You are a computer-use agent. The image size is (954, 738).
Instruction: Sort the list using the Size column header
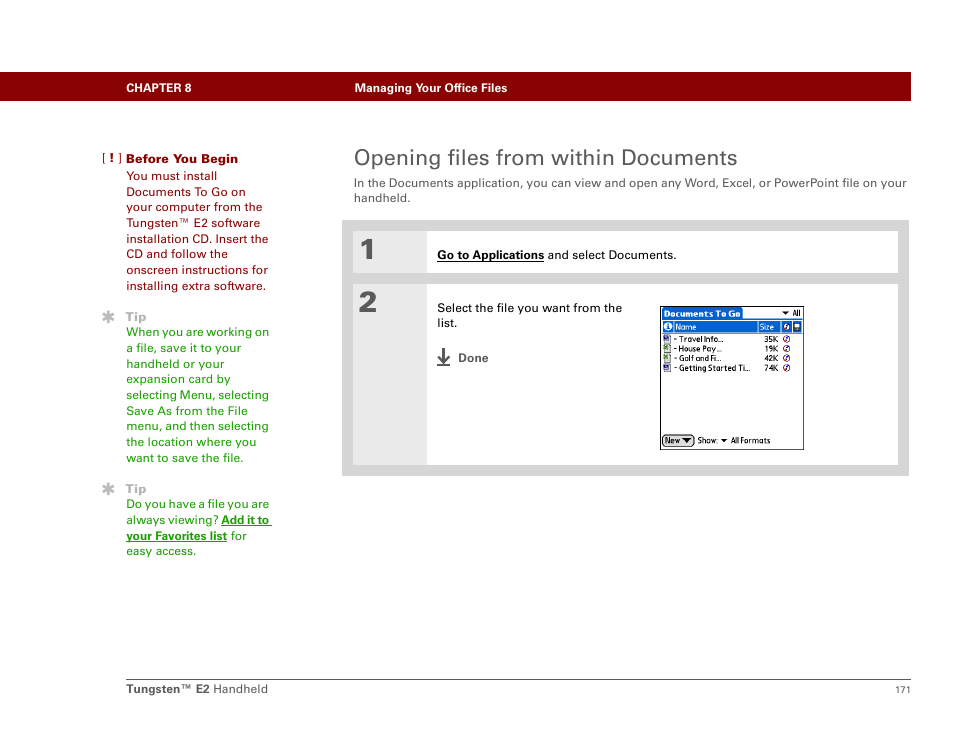coord(769,327)
